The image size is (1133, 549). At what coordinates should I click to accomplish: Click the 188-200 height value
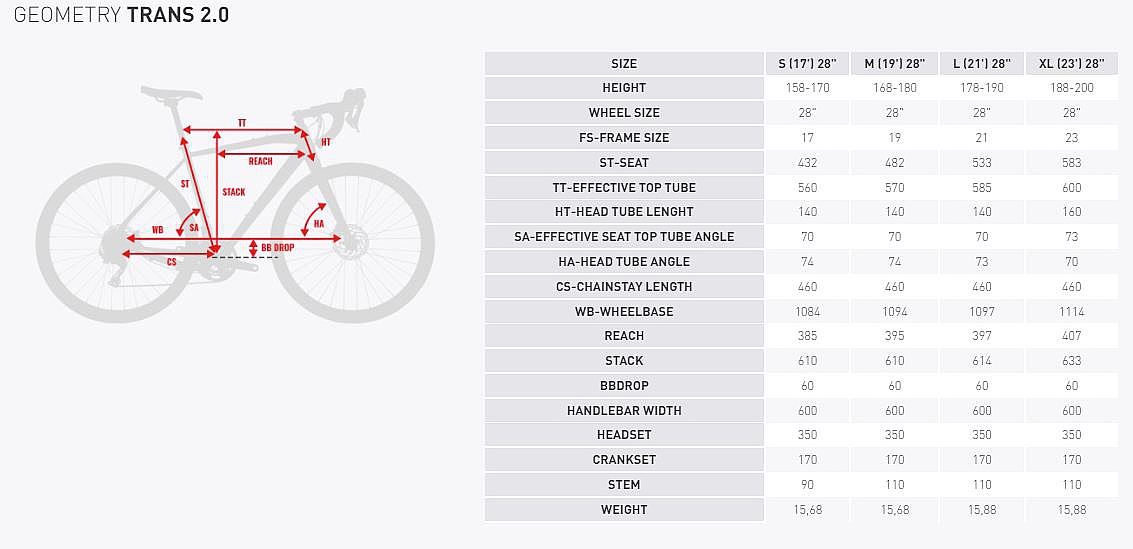click(x=1072, y=88)
